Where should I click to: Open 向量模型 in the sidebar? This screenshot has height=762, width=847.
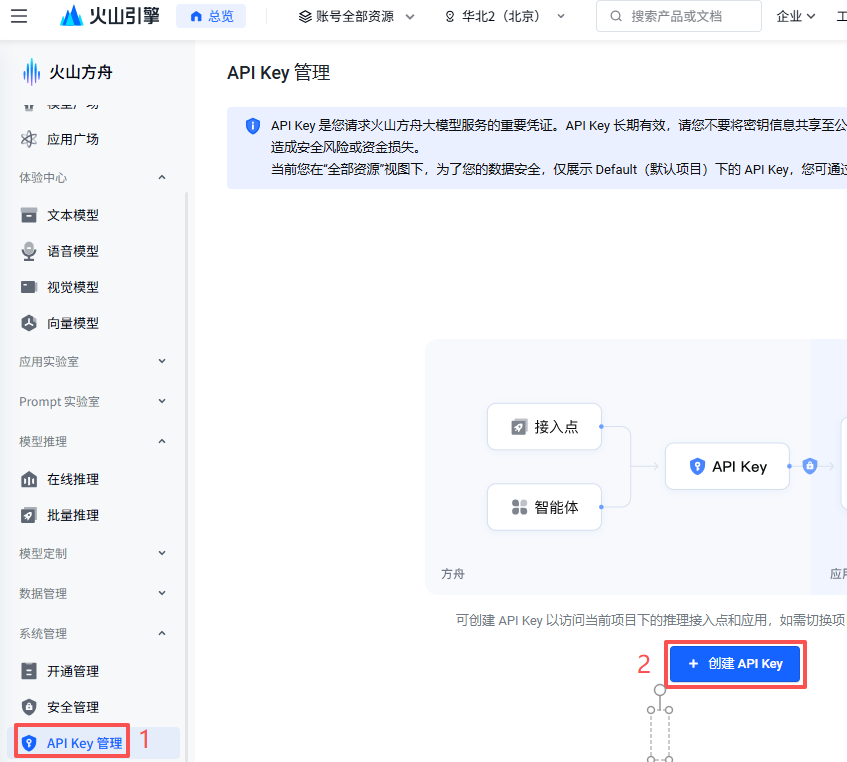(72, 323)
